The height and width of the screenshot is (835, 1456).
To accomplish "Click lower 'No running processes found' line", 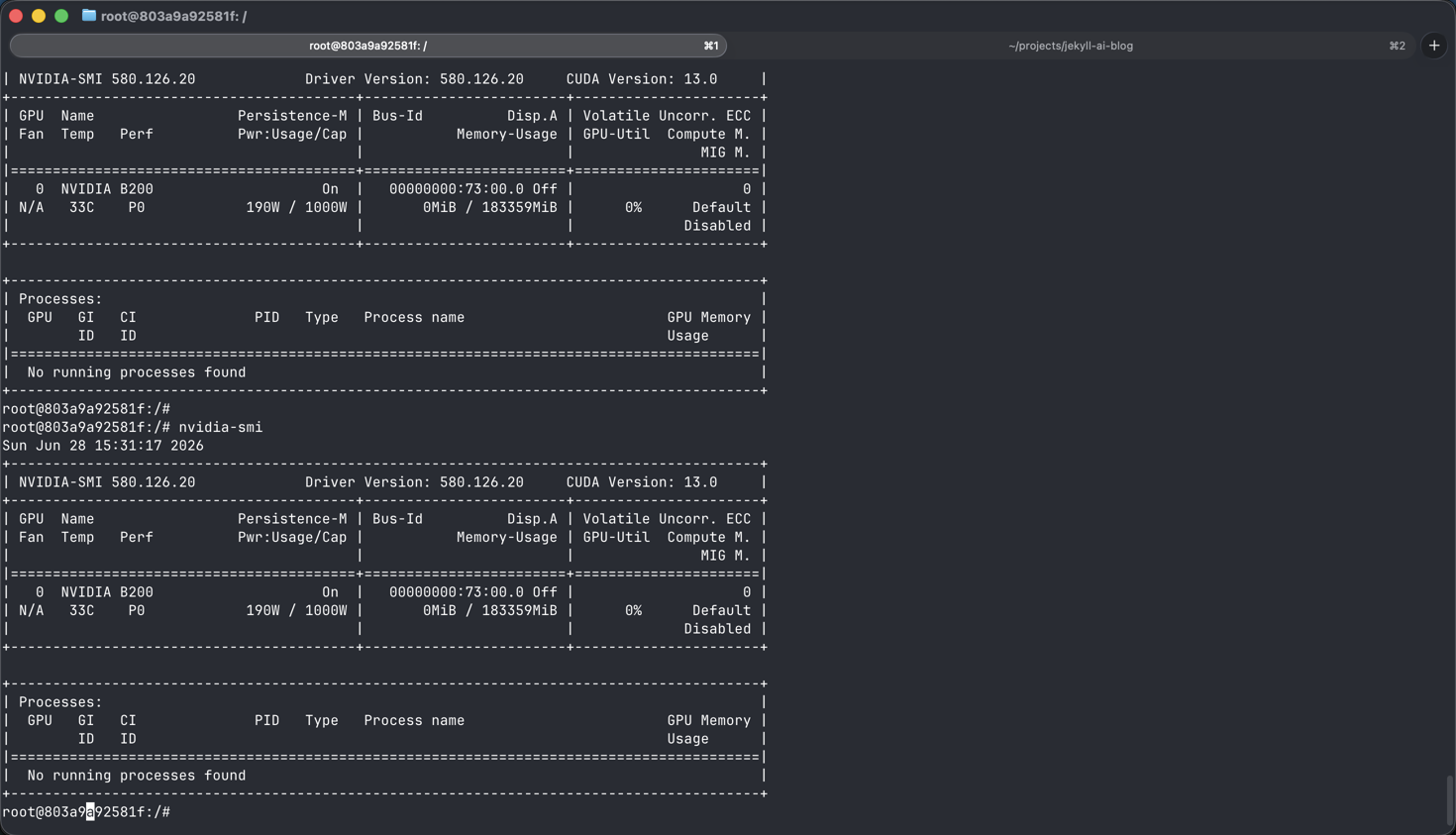I will click(x=137, y=776).
